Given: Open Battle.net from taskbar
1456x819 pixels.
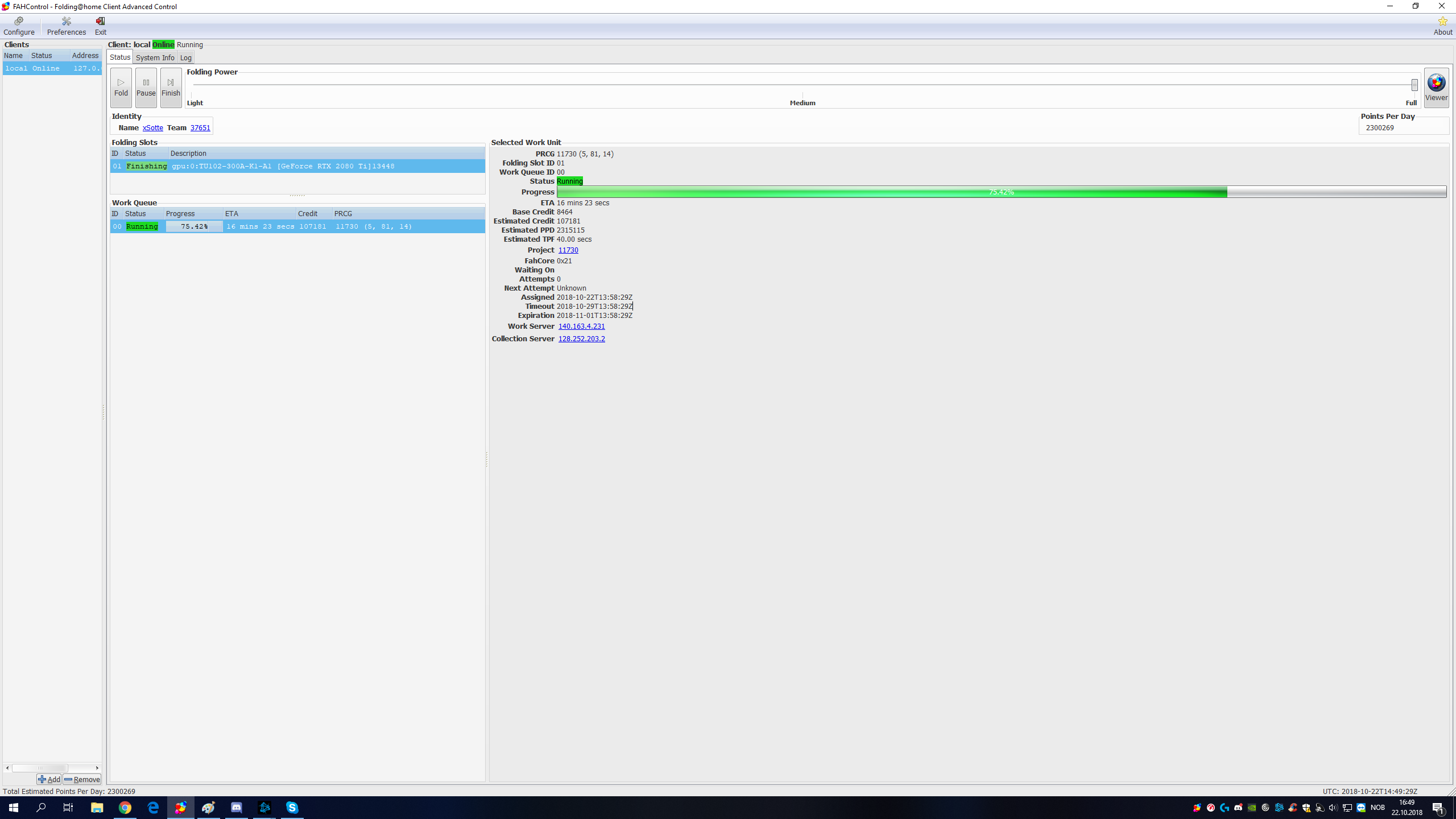Looking at the screenshot, I should [x=264, y=808].
